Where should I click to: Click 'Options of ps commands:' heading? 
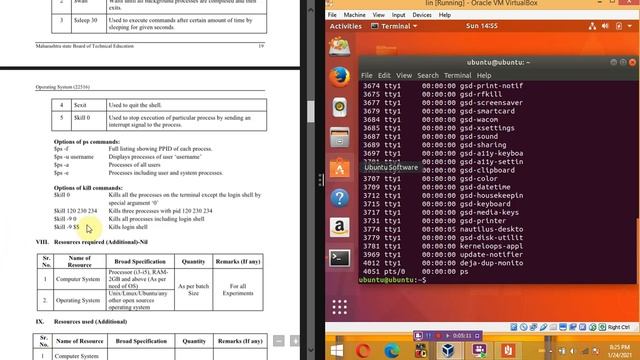pos(87,142)
